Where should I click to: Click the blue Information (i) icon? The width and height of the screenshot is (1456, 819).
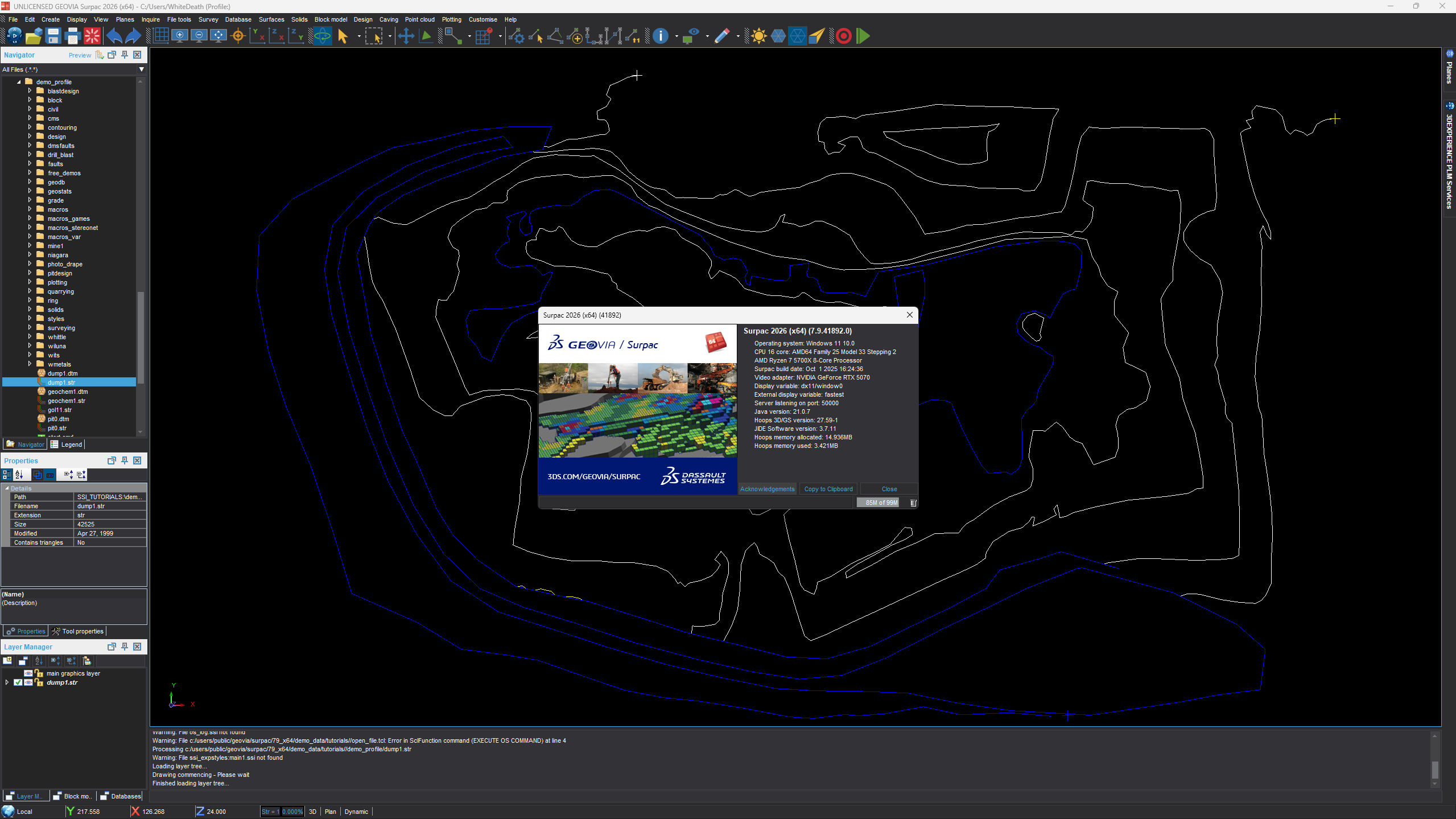[661, 36]
